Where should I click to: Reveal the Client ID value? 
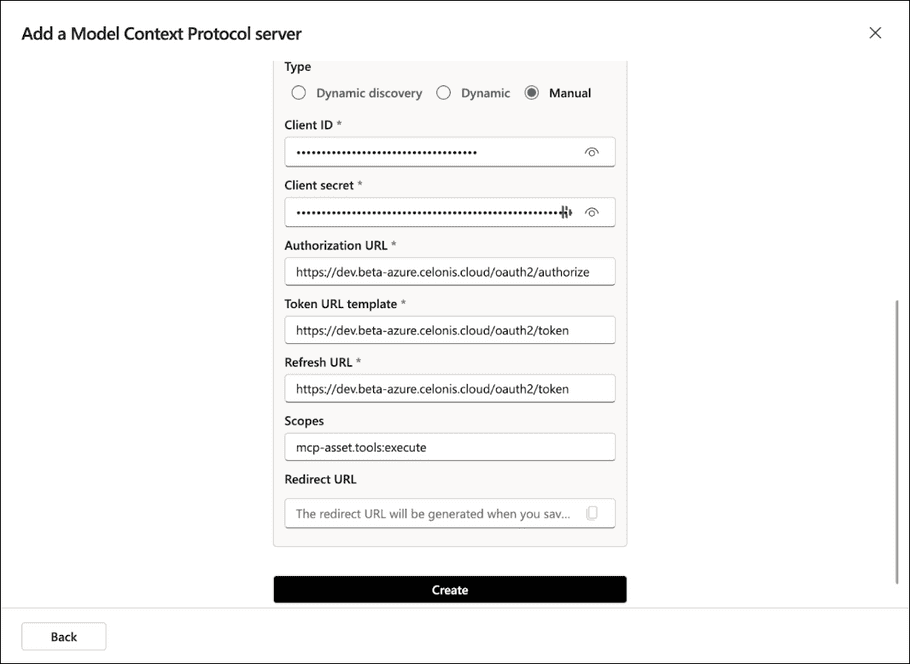tap(592, 152)
